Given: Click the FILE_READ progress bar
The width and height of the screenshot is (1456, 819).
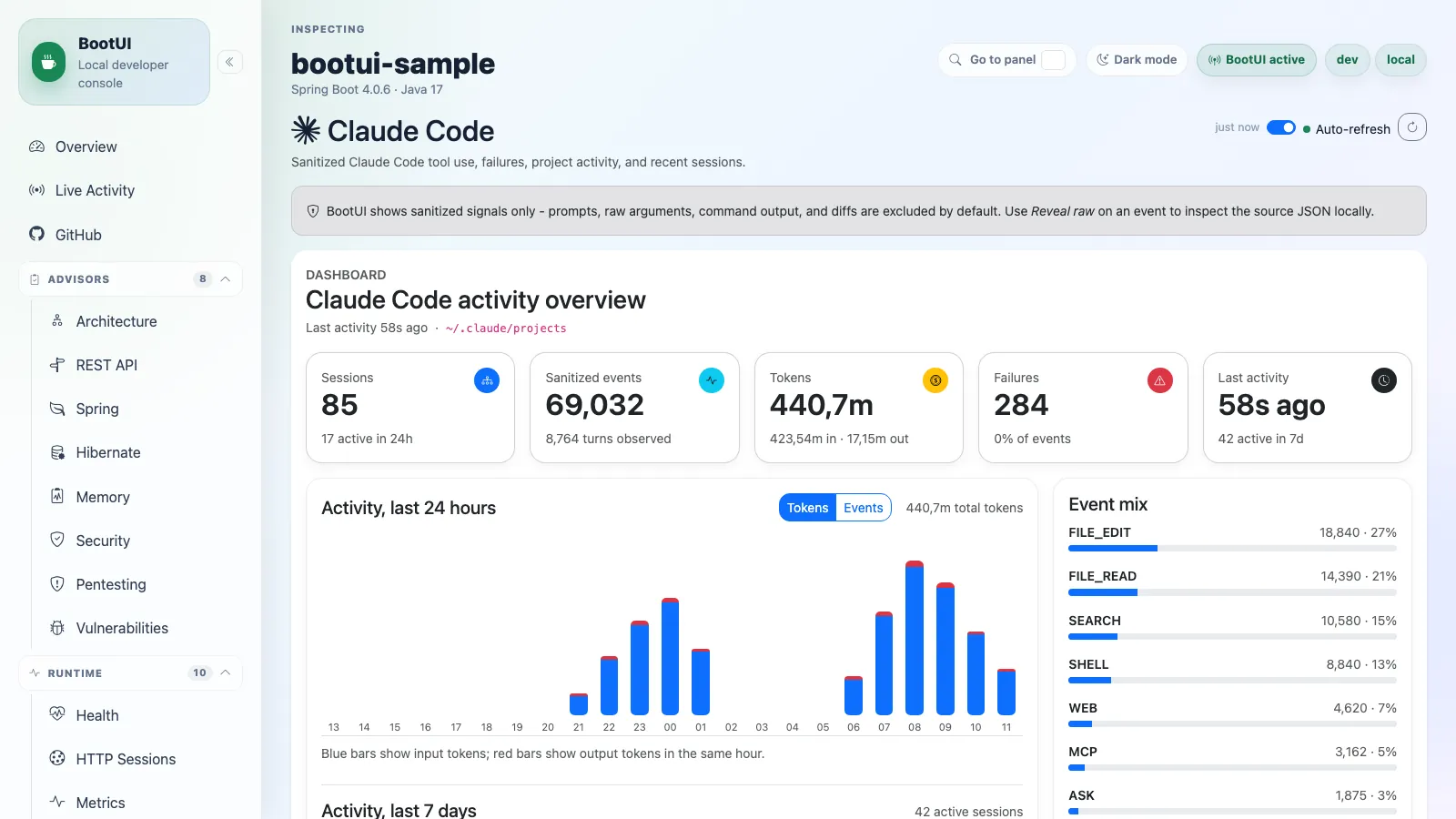Looking at the screenshot, I should [1232, 592].
